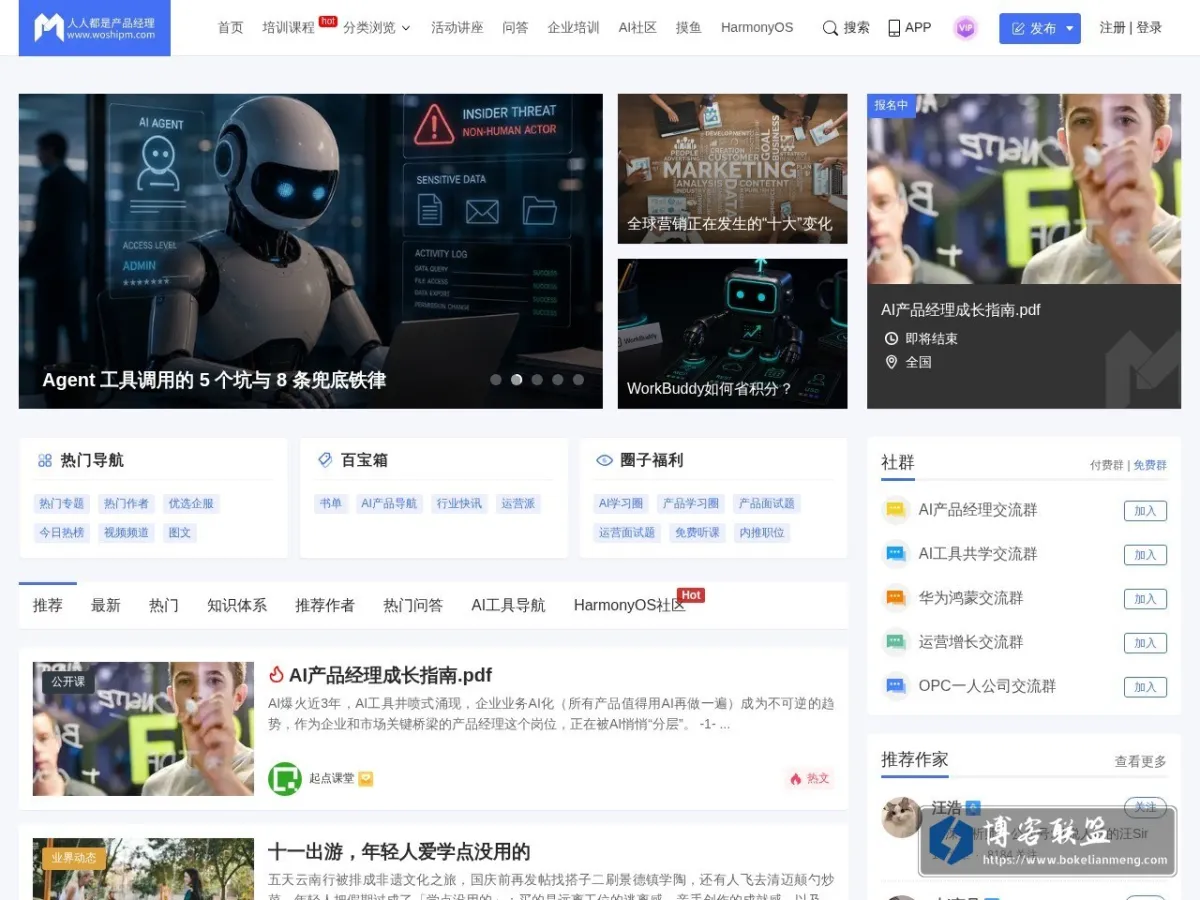Viewport: 1200px width, 900px height.
Task: Switch to the 推荐作者 tab
Action: pyautogui.click(x=325, y=605)
